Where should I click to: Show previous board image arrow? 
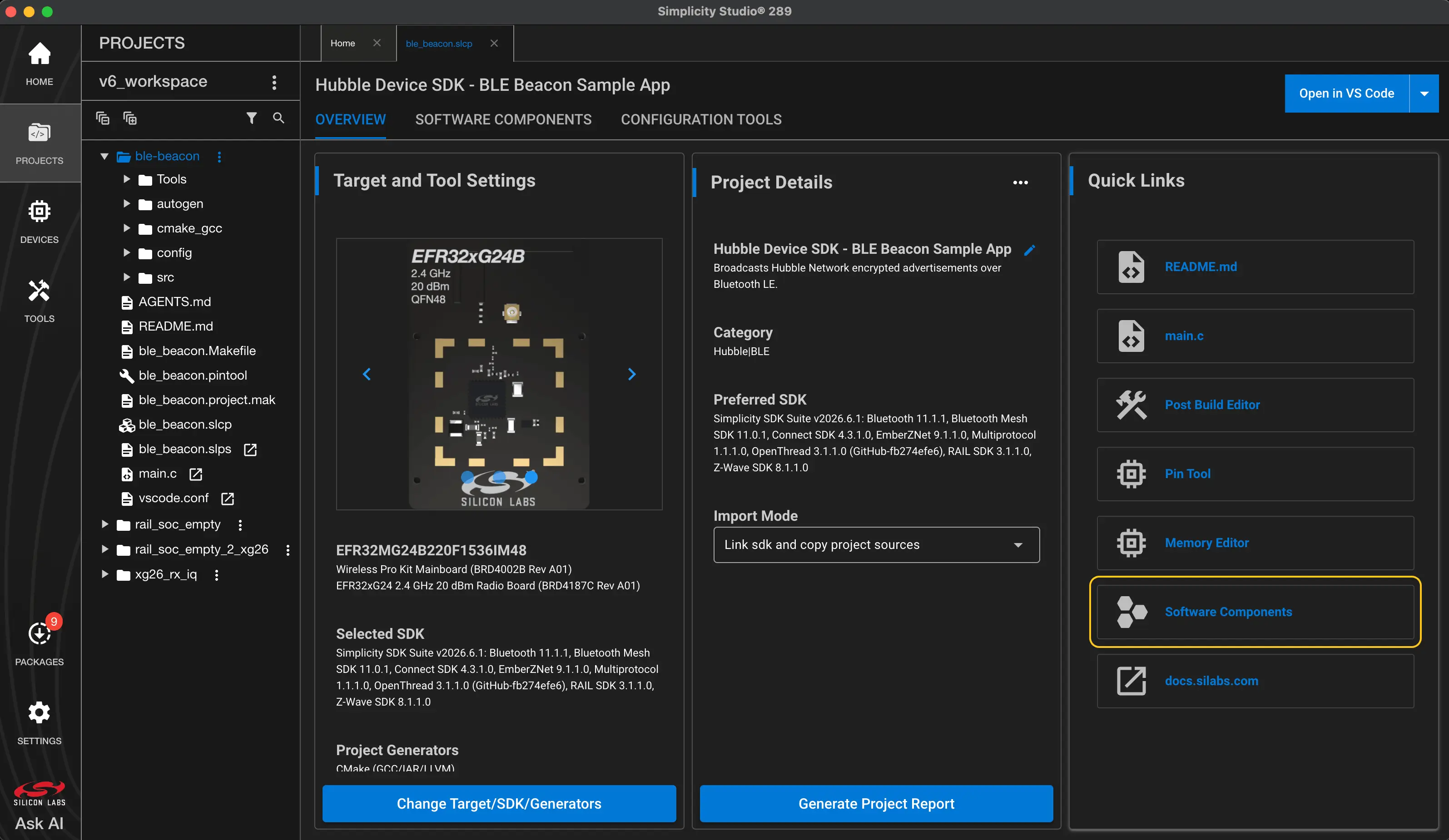coord(367,374)
